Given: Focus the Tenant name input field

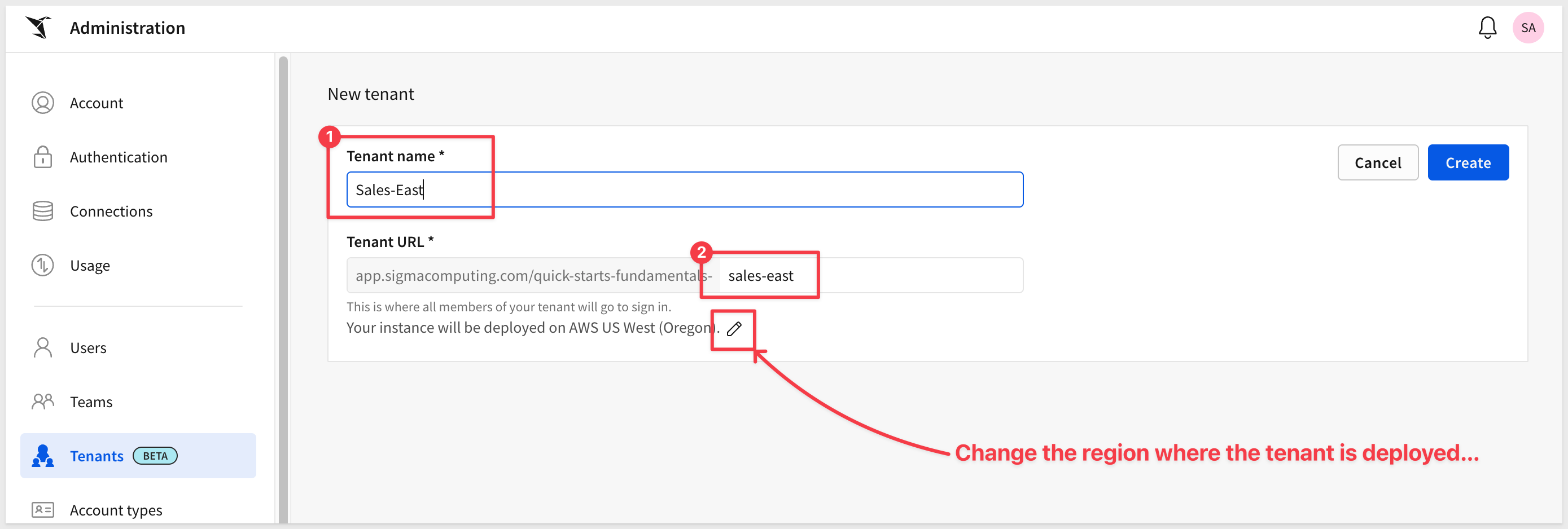Looking at the screenshot, I should pyautogui.click(x=684, y=189).
